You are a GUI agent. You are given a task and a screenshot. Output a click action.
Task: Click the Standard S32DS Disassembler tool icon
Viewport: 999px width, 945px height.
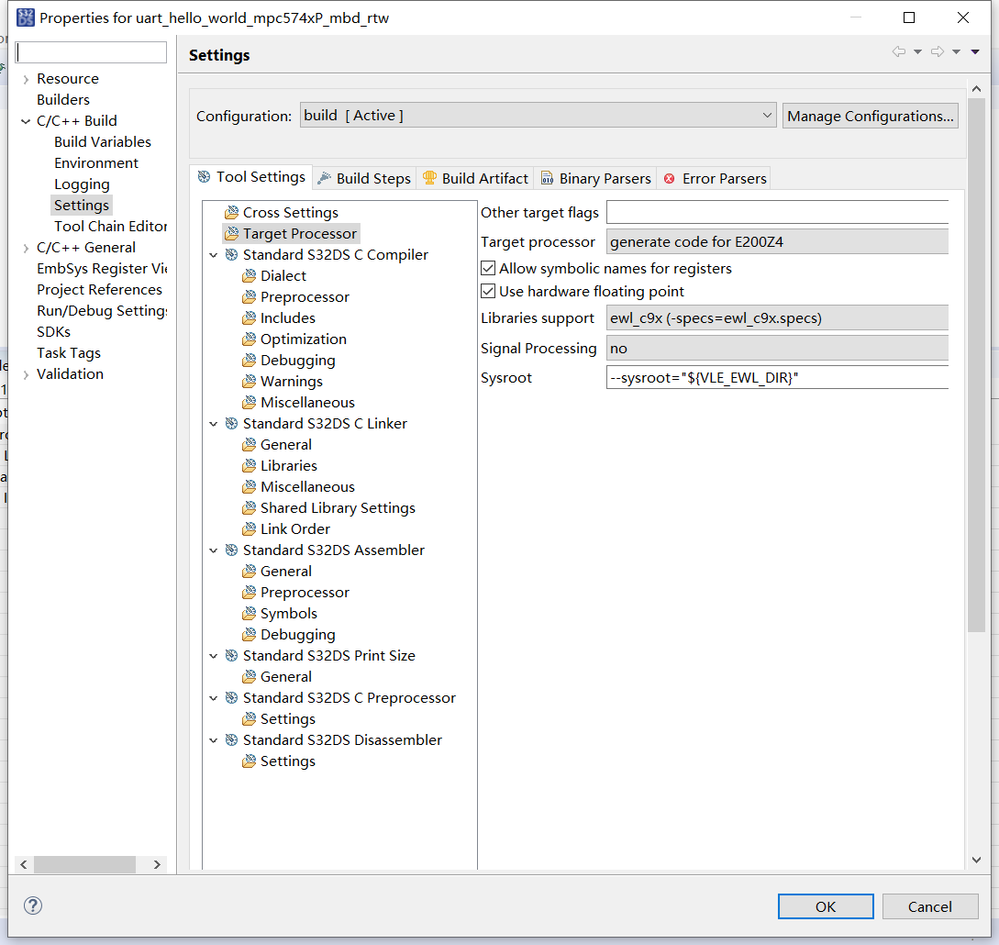232,741
